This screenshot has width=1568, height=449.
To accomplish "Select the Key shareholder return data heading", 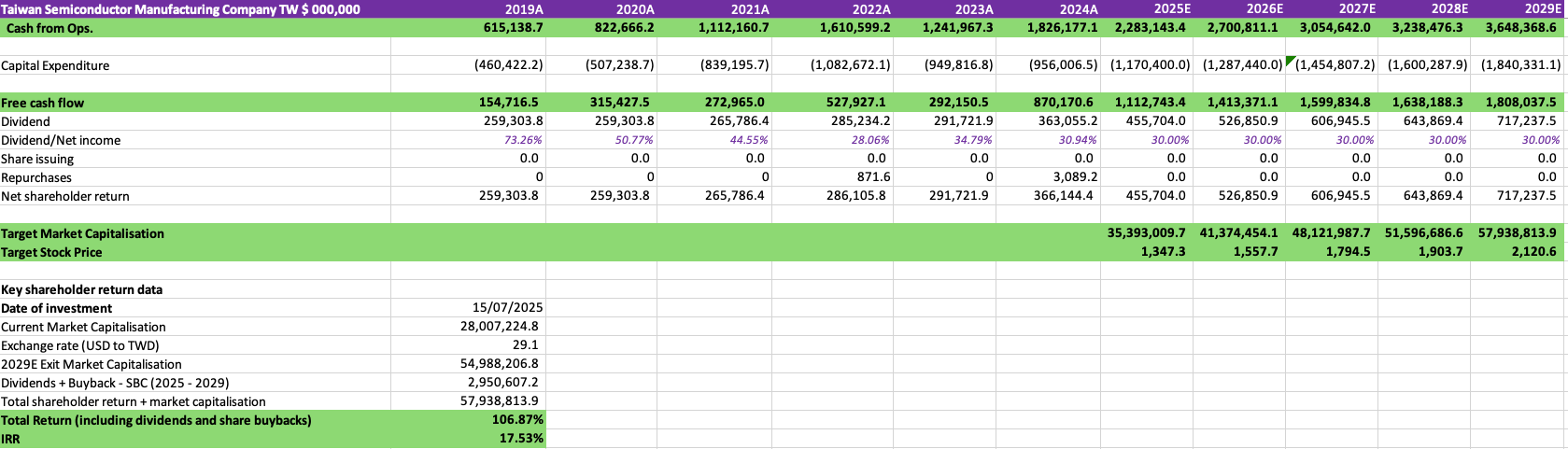I will click(81, 289).
